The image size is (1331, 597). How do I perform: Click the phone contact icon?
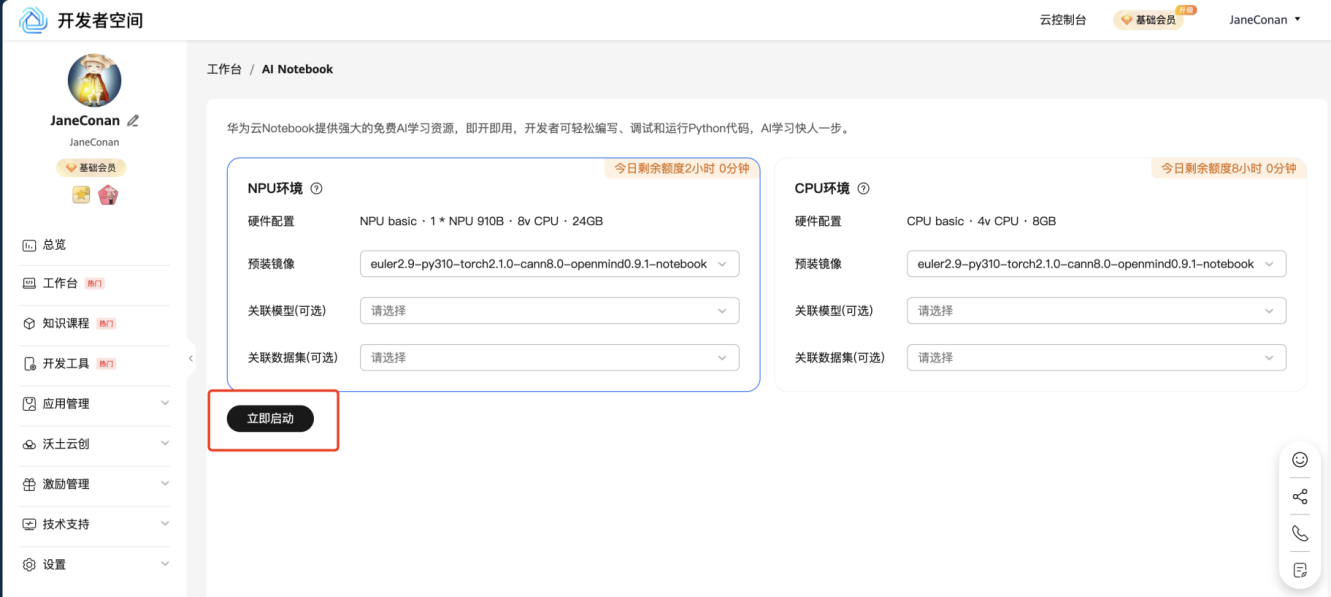click(1300, 533)
